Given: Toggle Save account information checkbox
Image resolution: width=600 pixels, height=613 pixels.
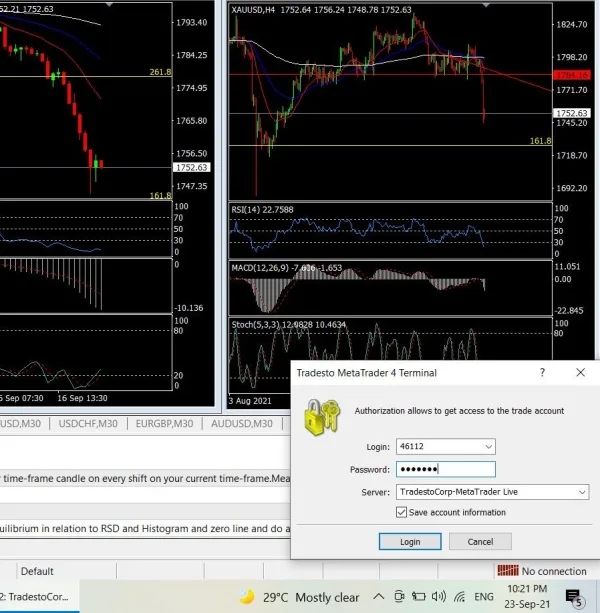Looking at the screenshot, I should 402,513.
